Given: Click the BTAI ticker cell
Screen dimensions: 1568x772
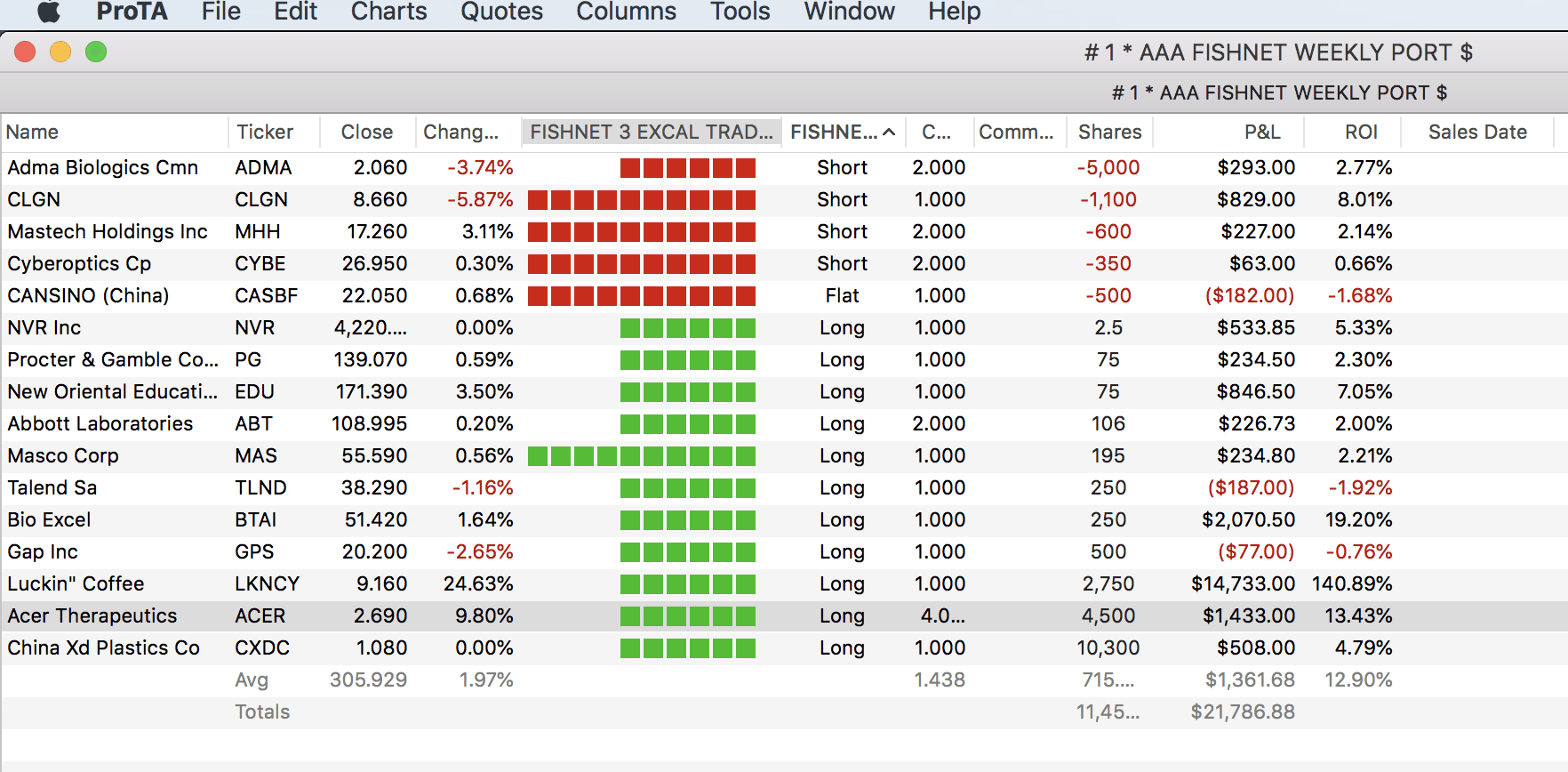Looking at the screenshot, I should [x=256, y=519].
